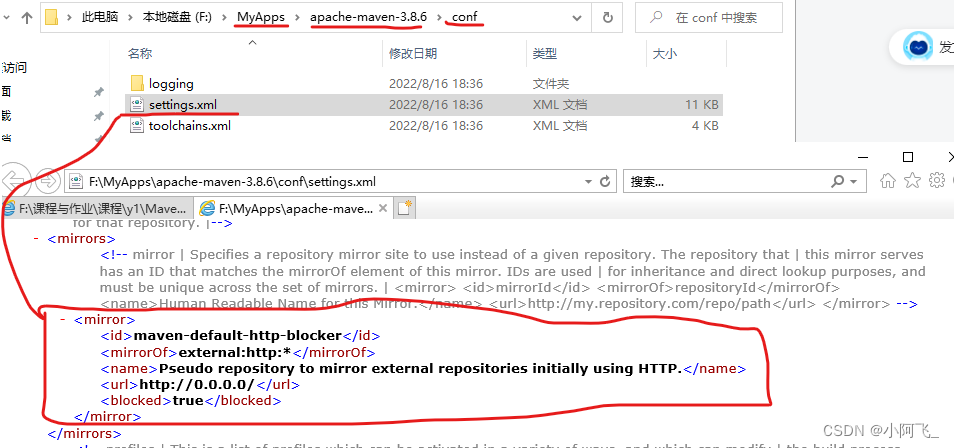954x448 pixels.
Task: Open the address bar history dropdown in Explorer
Action: coord(578,18)
